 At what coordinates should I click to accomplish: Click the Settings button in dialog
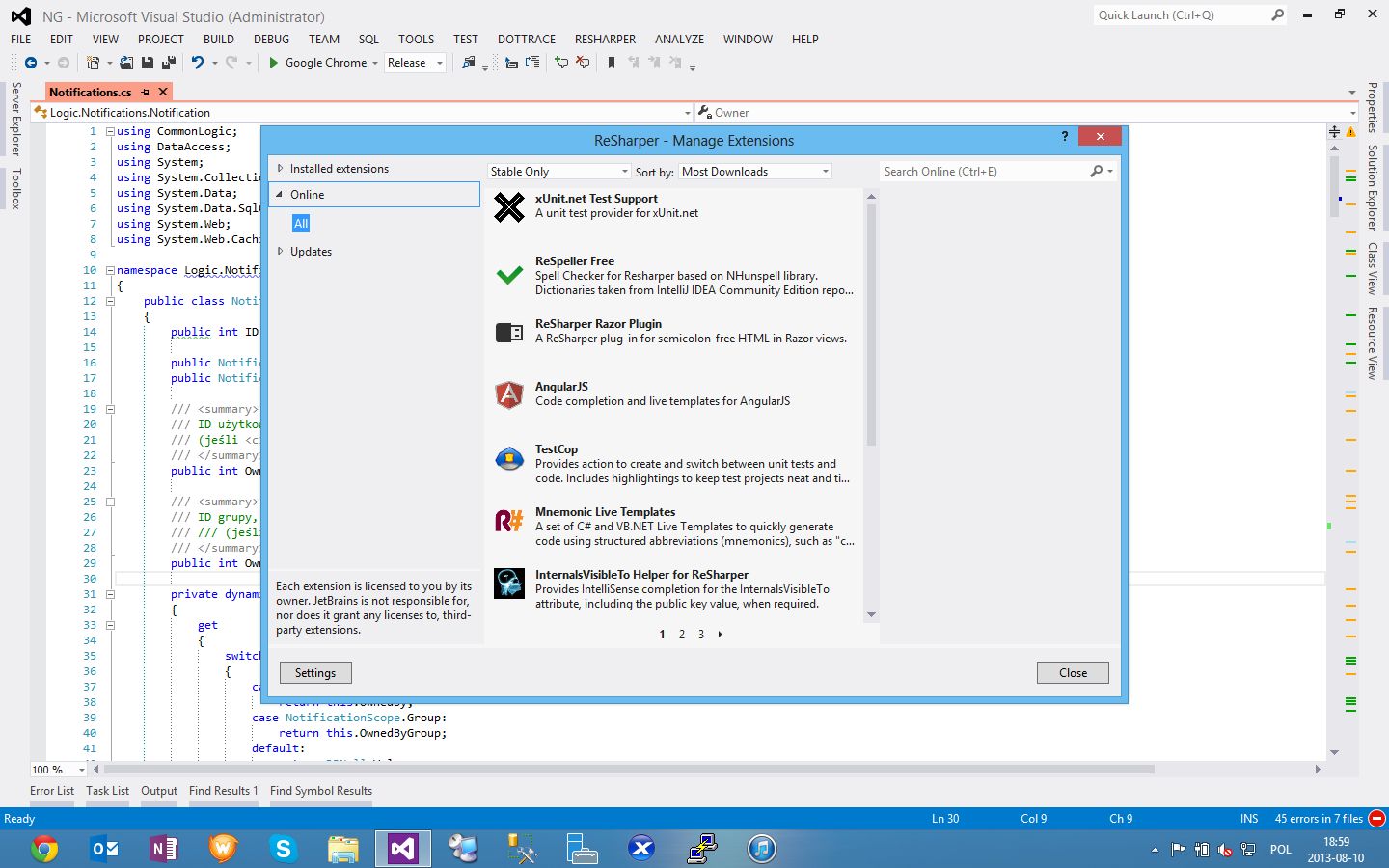(x=315, y=673)
